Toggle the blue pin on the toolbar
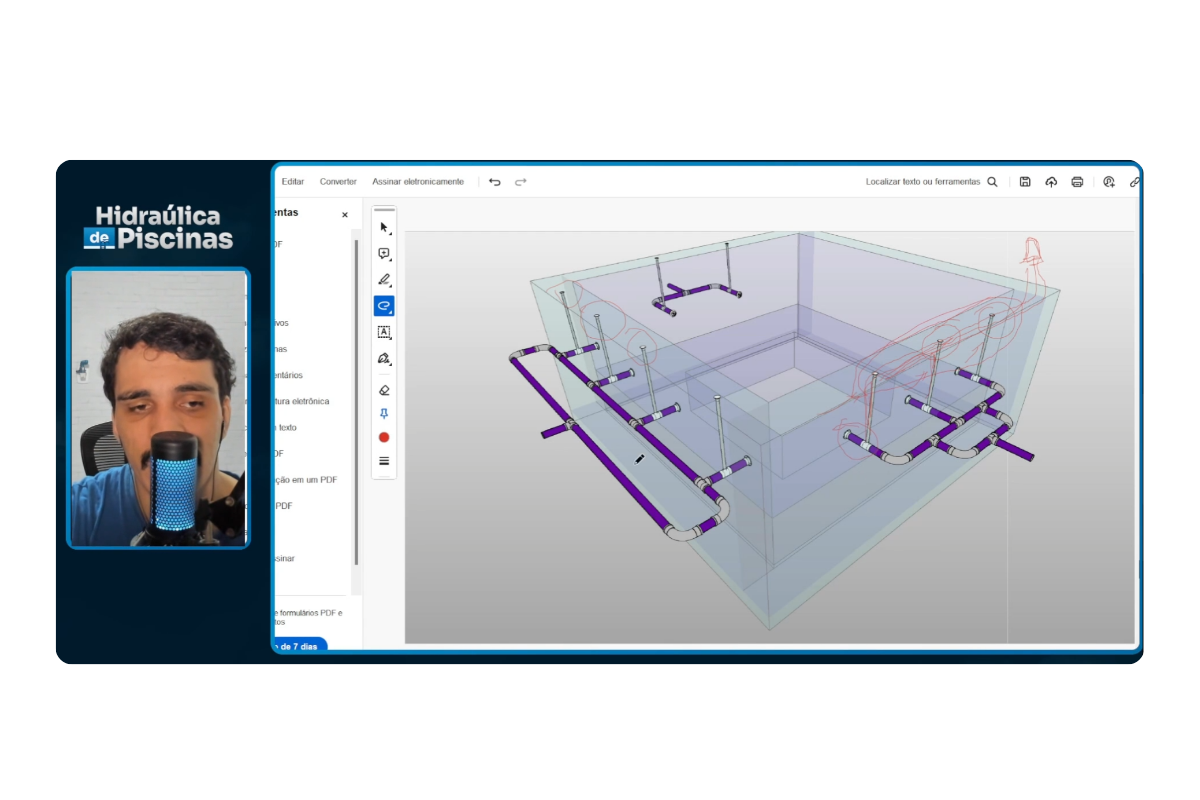This screenshot has height=800, width=1200. pyautogui.click(x=384, y=414)
